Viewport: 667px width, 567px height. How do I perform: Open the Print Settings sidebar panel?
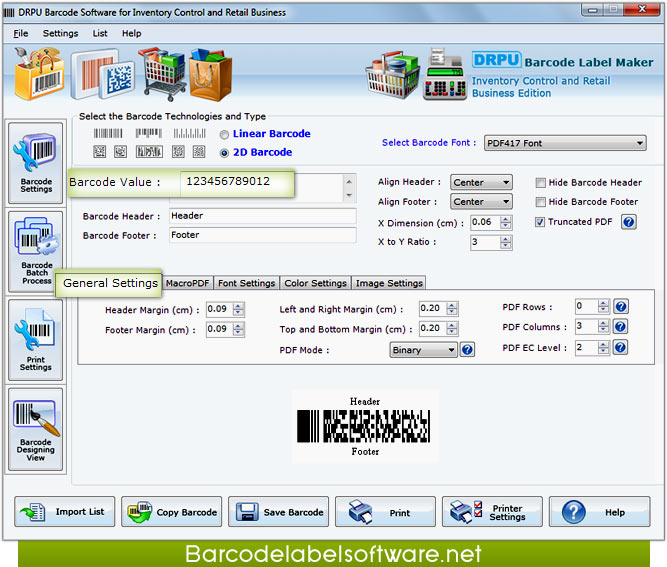point(35,340)
